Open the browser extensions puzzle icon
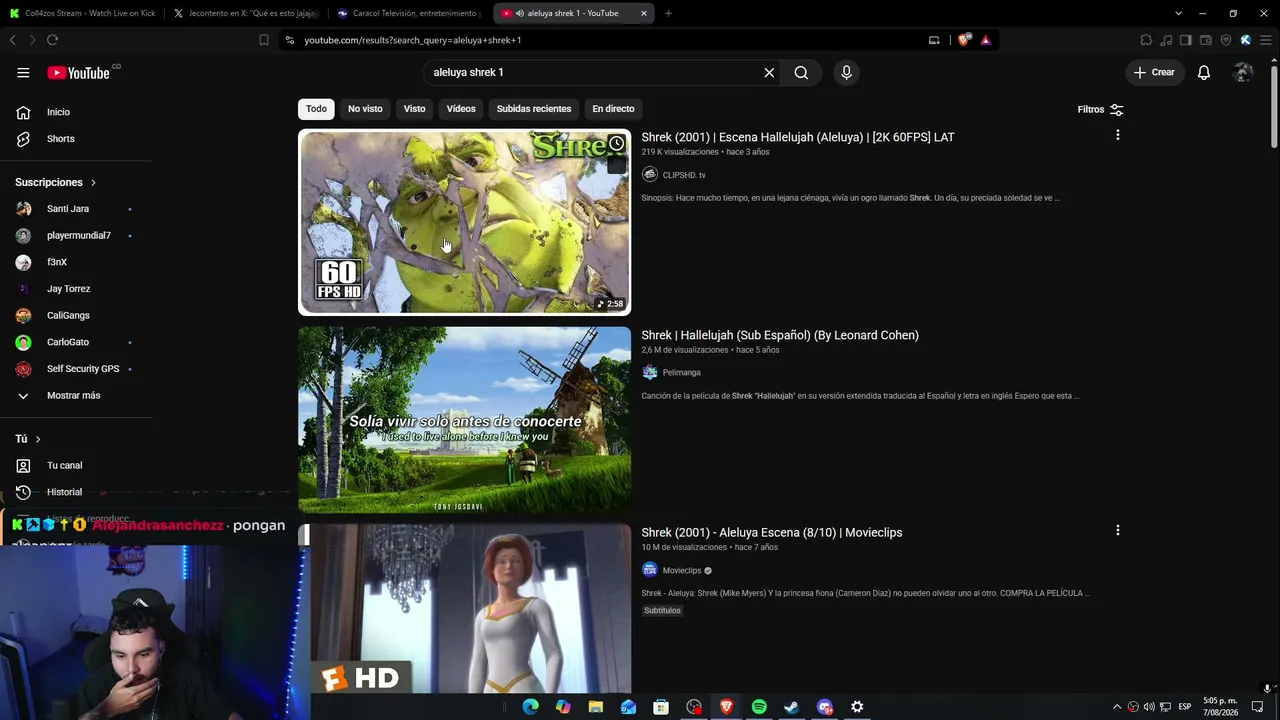The width and height of the screenshot is (1280, 720). coord(1146,40)
